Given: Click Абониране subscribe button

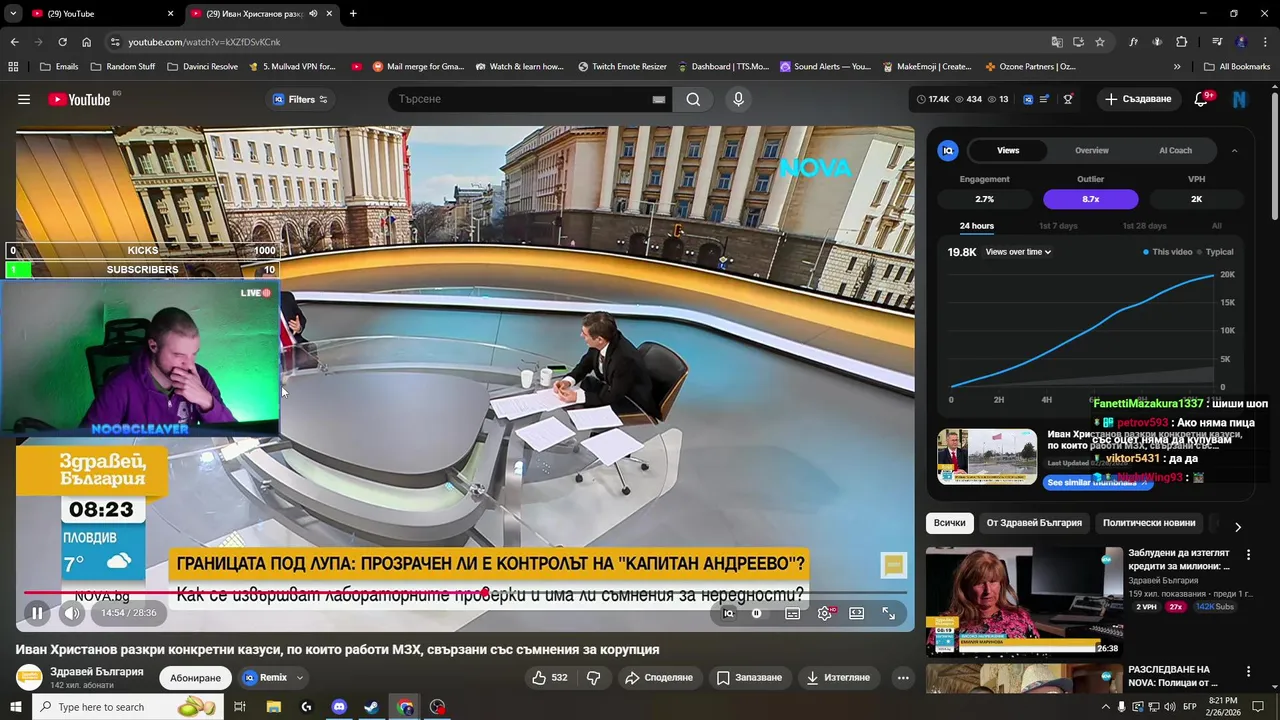Looking at the screenshot, I should (195, 678).
